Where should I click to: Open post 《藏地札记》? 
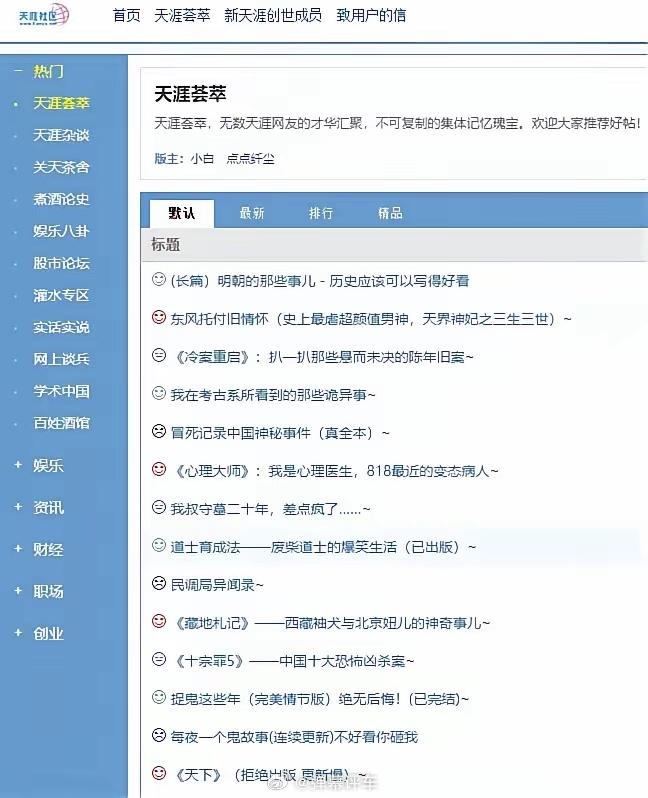[x=331, y=623]
